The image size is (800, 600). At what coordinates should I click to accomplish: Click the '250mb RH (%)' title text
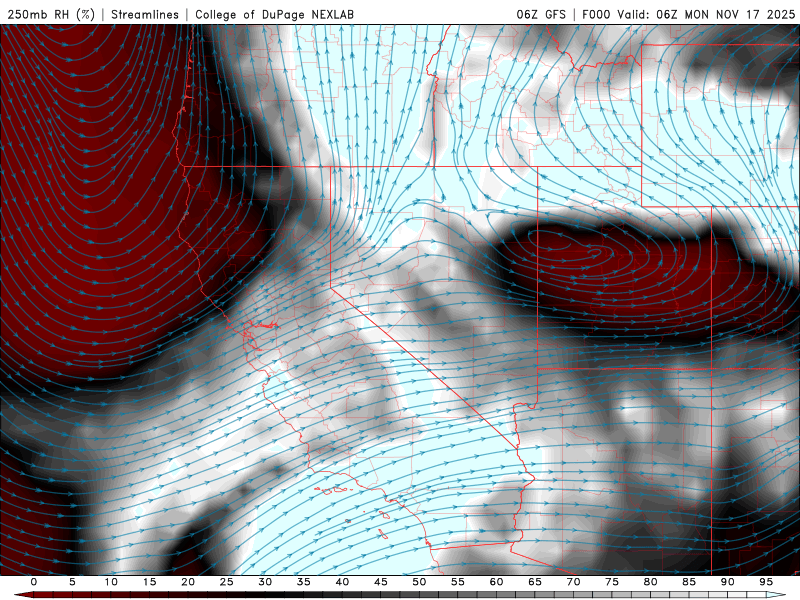pyautogui.click(x=51, y=14)
